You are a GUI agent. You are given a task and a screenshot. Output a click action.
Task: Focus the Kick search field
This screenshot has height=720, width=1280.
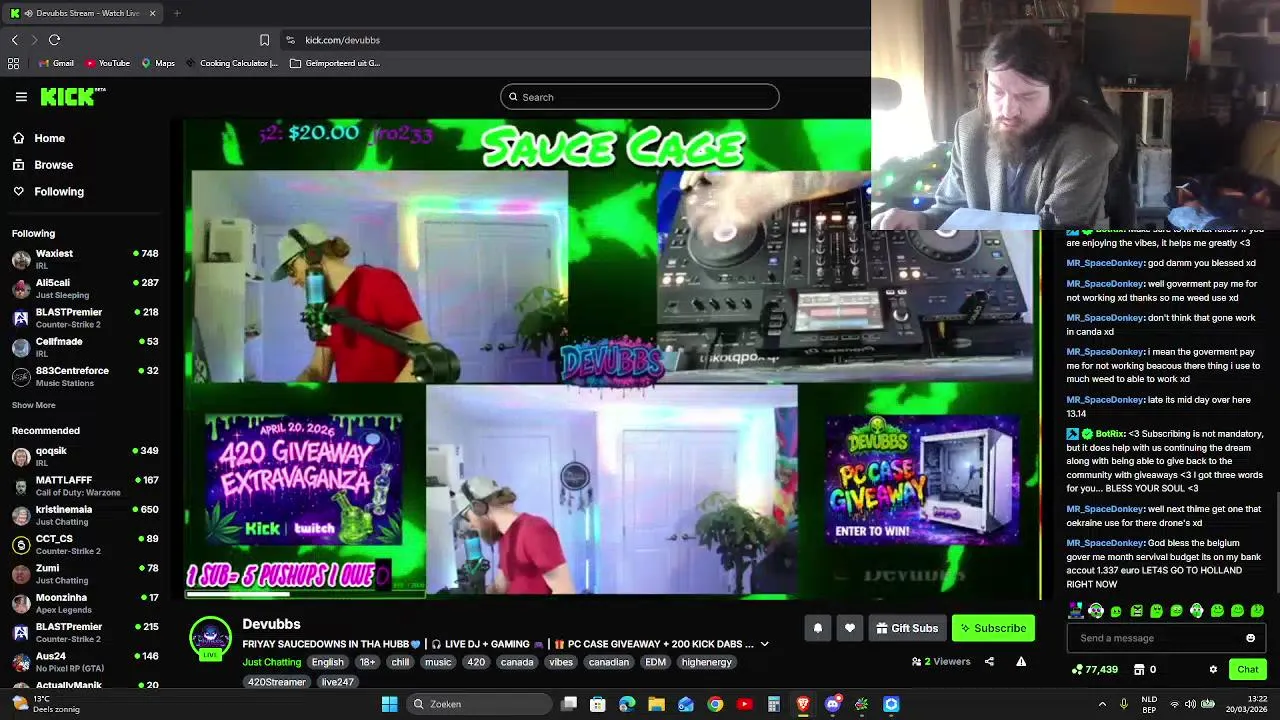640,97
